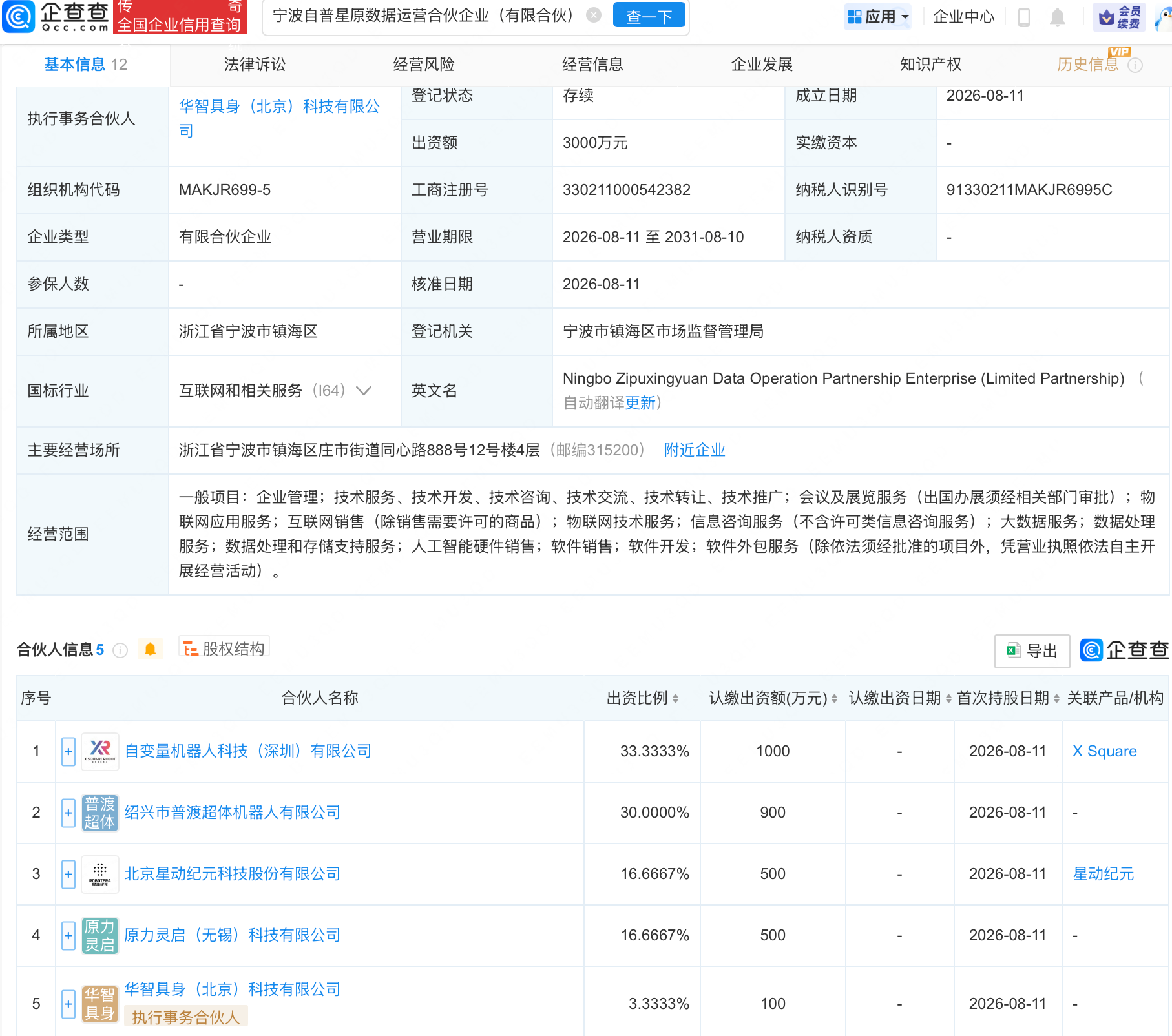Click the 宁波市镇海区市场监督管理局 registration authority
The image size is (1172, 1036).
664,331
